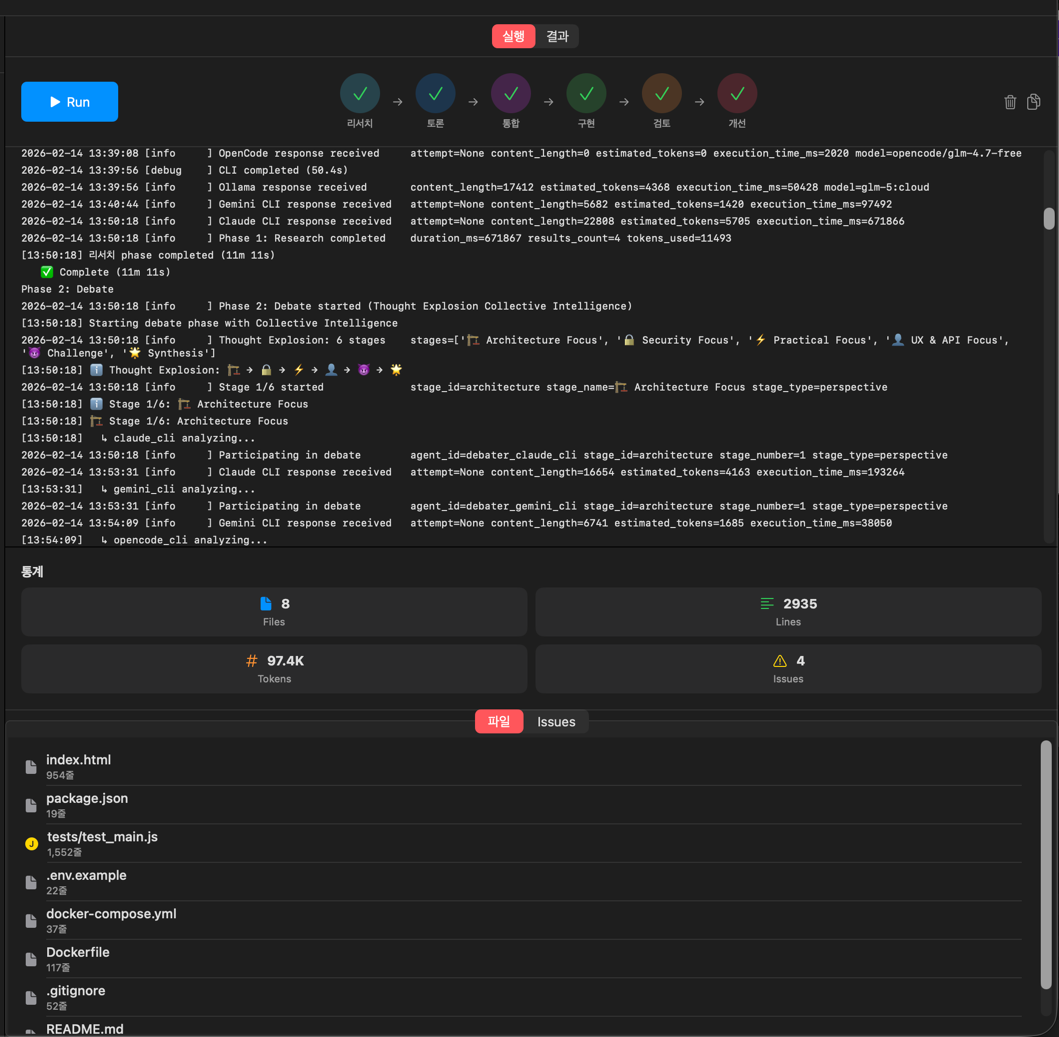The height and width of the screenshot is (1037, 1059).
Task: Switch to the 실행 tab
Action: pyautogui.click(x=513, y=37)
